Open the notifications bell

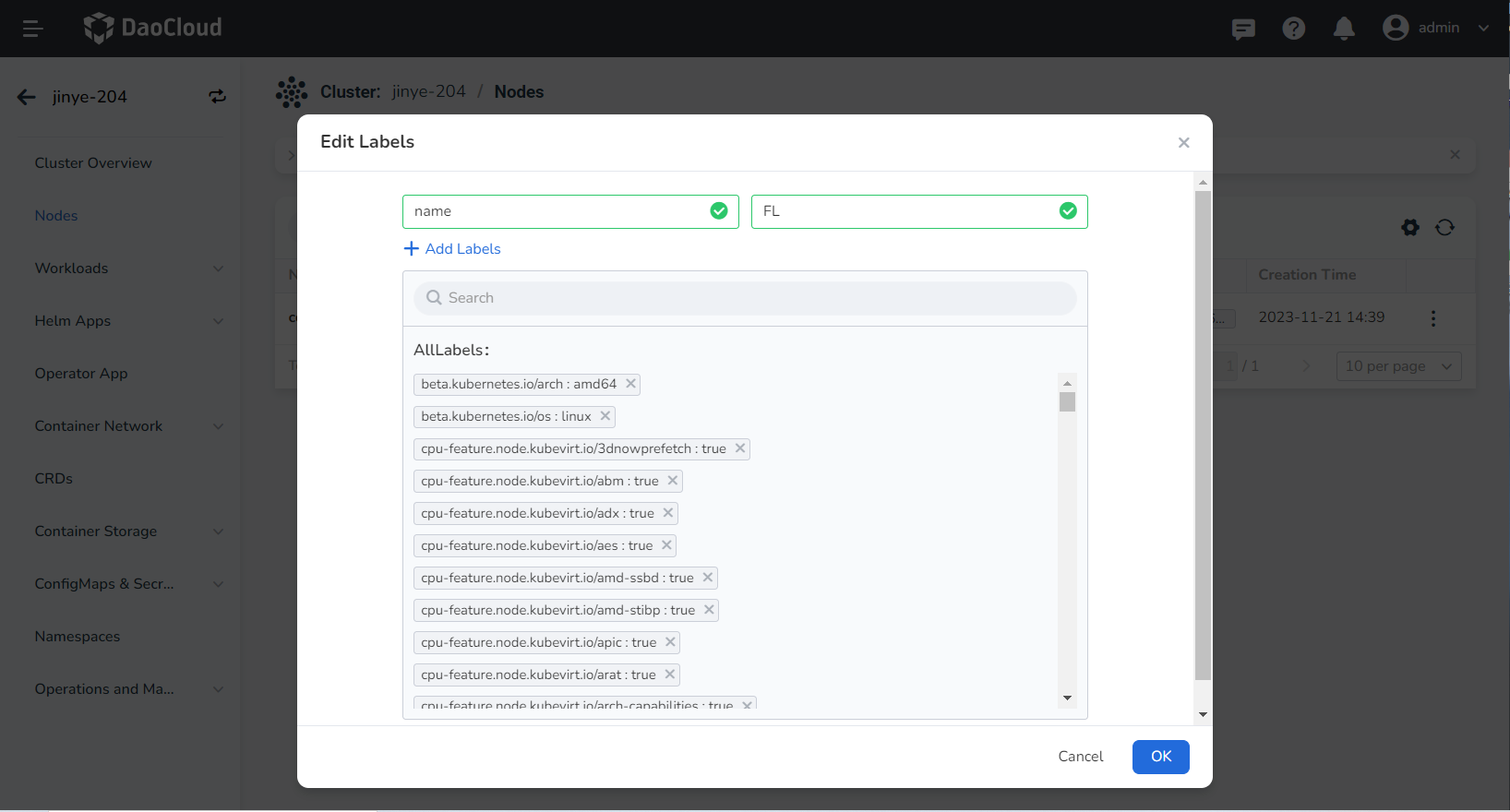pyautogui.click(x=1344, y=29)
